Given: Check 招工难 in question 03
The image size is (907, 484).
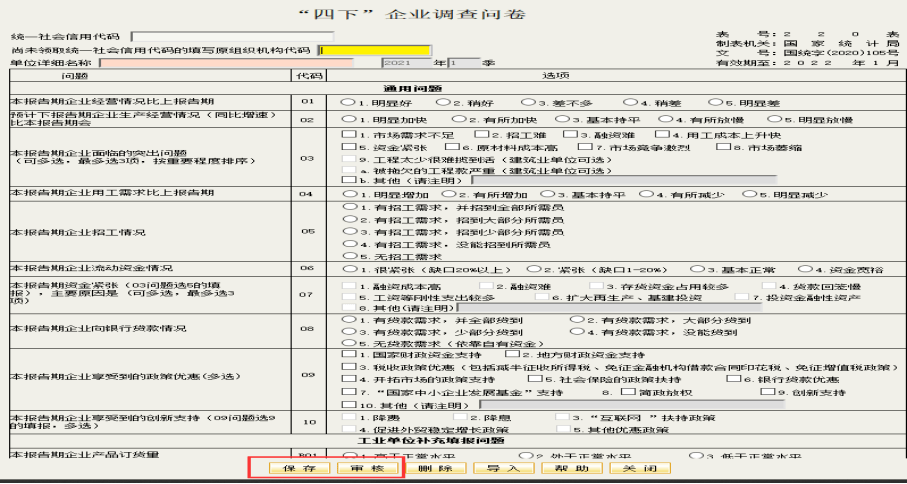Looking at the screenshot, I should [481, 134].
